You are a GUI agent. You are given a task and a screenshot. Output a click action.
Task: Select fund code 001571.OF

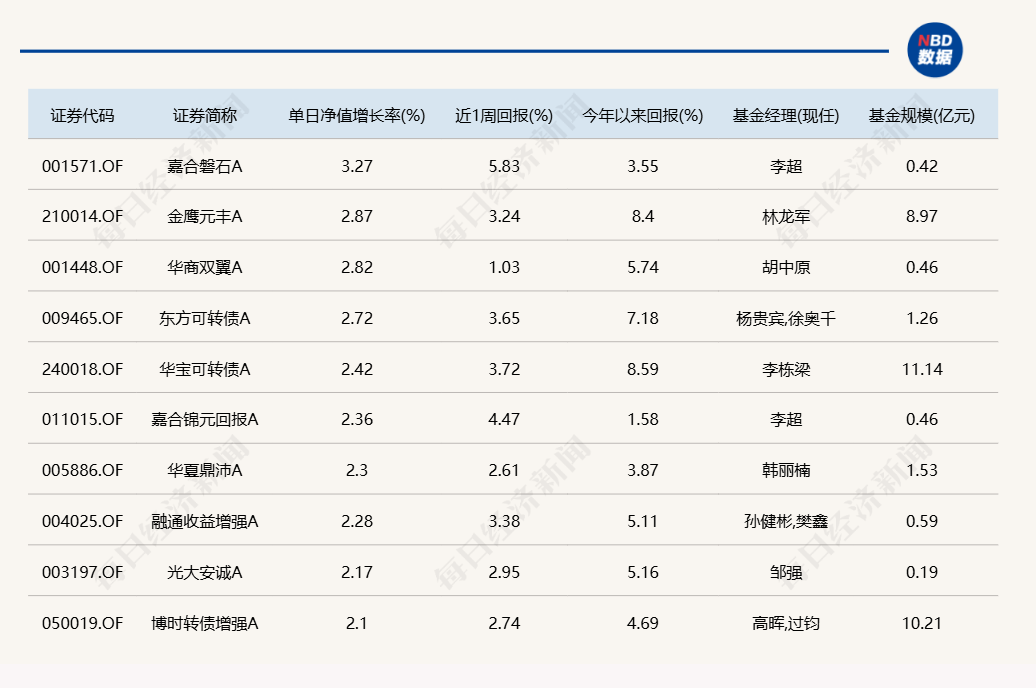click(81, 166)
